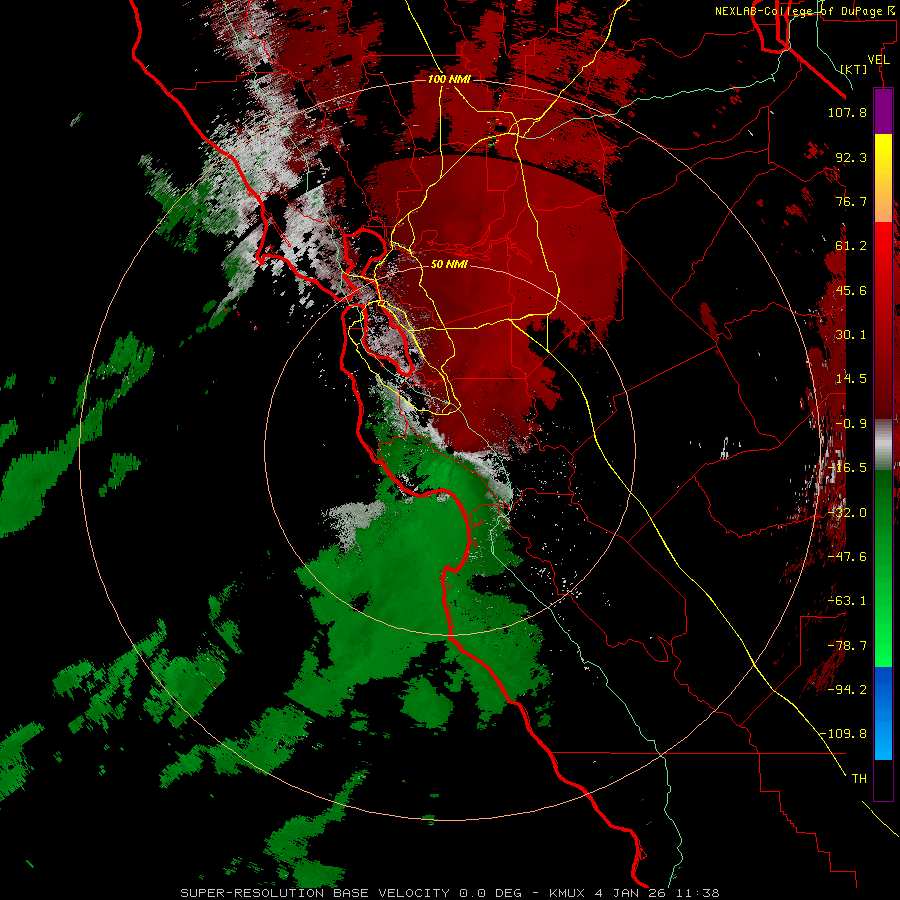Click the -32.0 scale value
Image resolution: width=900 pixels, height=900 pixels.
847,513
